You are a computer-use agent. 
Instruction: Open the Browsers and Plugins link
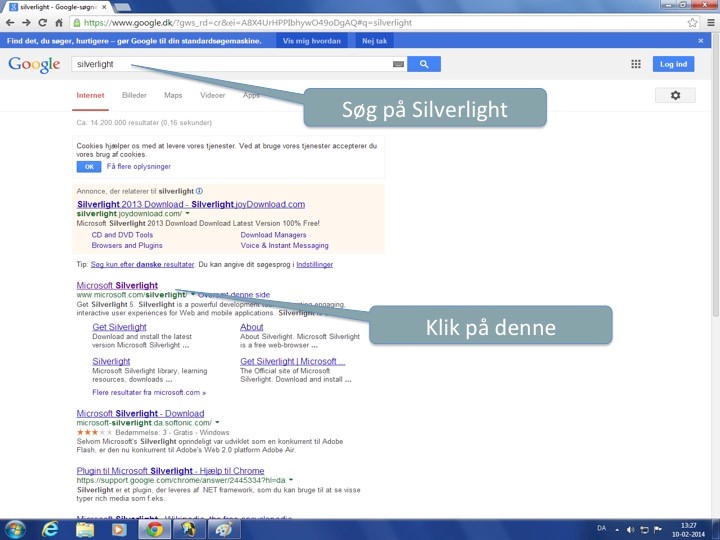[127, 245]
